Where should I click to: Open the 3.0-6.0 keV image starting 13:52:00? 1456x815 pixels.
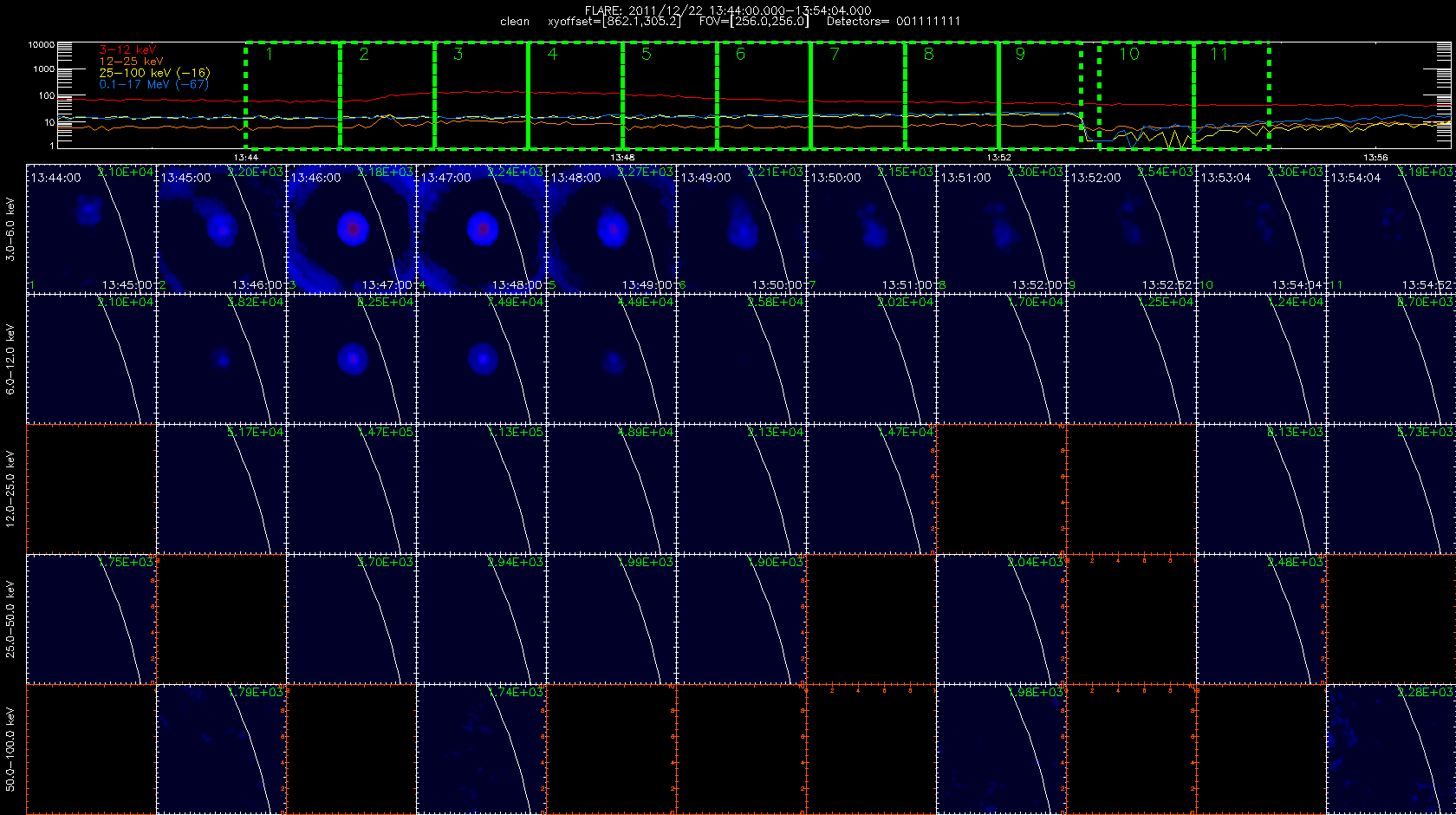pyautogui.click(x=1131, y=229)
